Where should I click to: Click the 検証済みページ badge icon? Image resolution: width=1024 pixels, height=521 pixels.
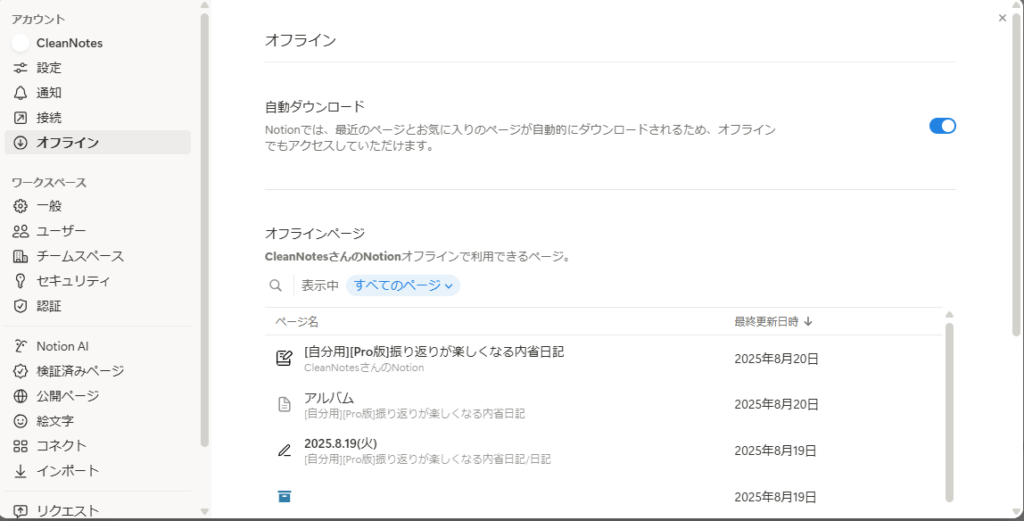20,371
